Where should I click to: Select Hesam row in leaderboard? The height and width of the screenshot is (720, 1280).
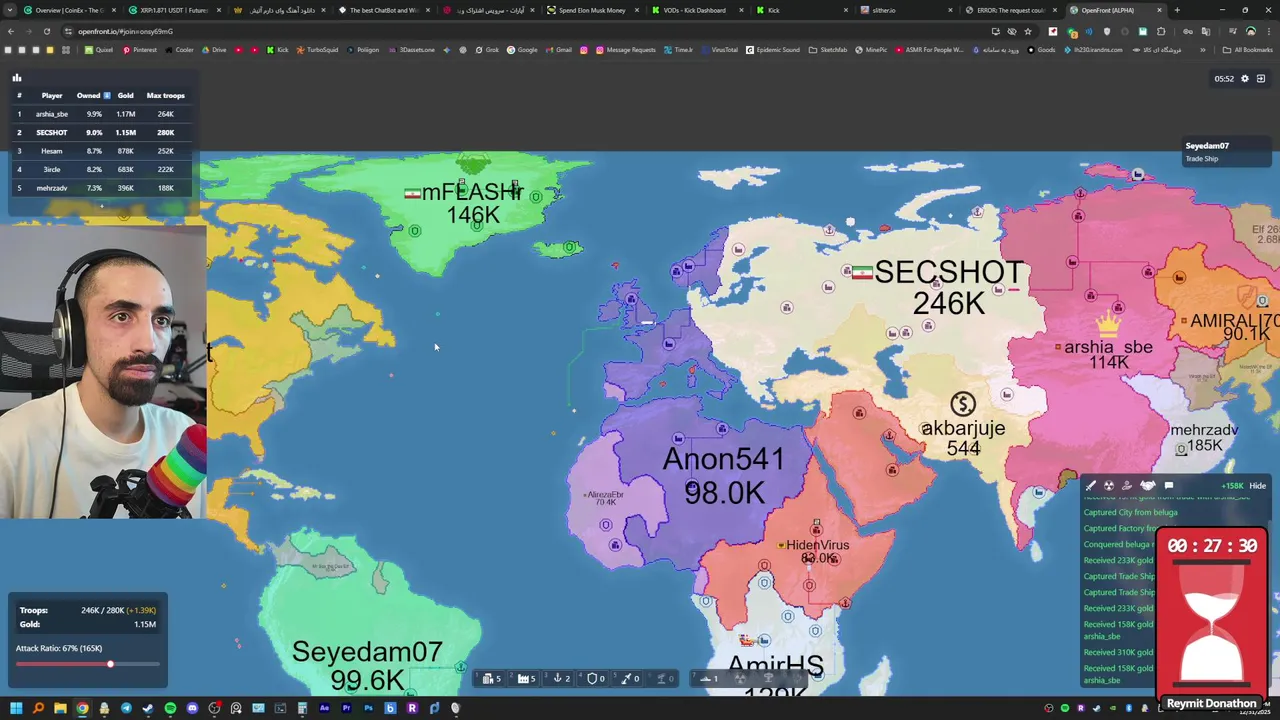(100, 151)
